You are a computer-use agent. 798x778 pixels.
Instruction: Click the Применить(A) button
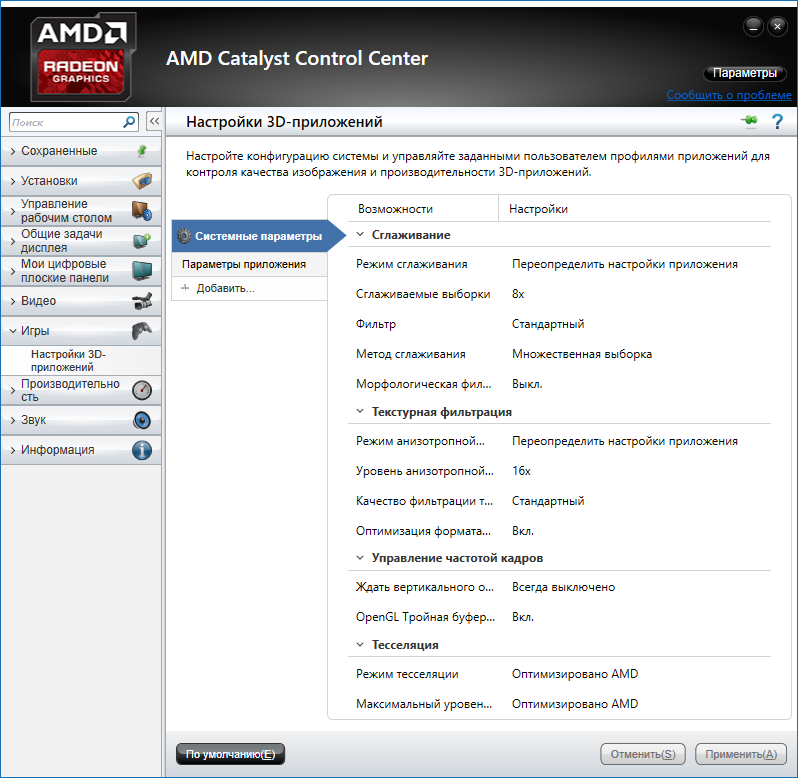741,754
